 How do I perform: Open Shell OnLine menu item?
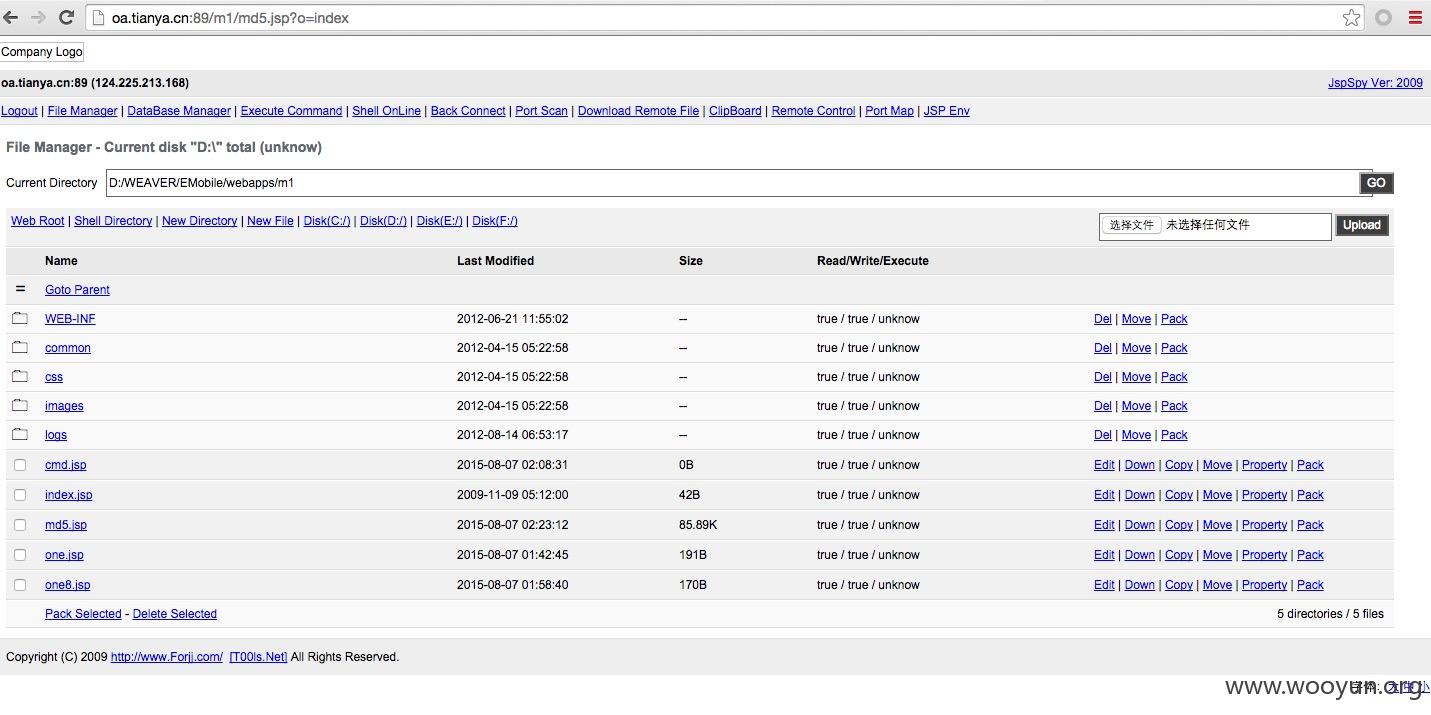pyautogui.click(x=386, y=111)
